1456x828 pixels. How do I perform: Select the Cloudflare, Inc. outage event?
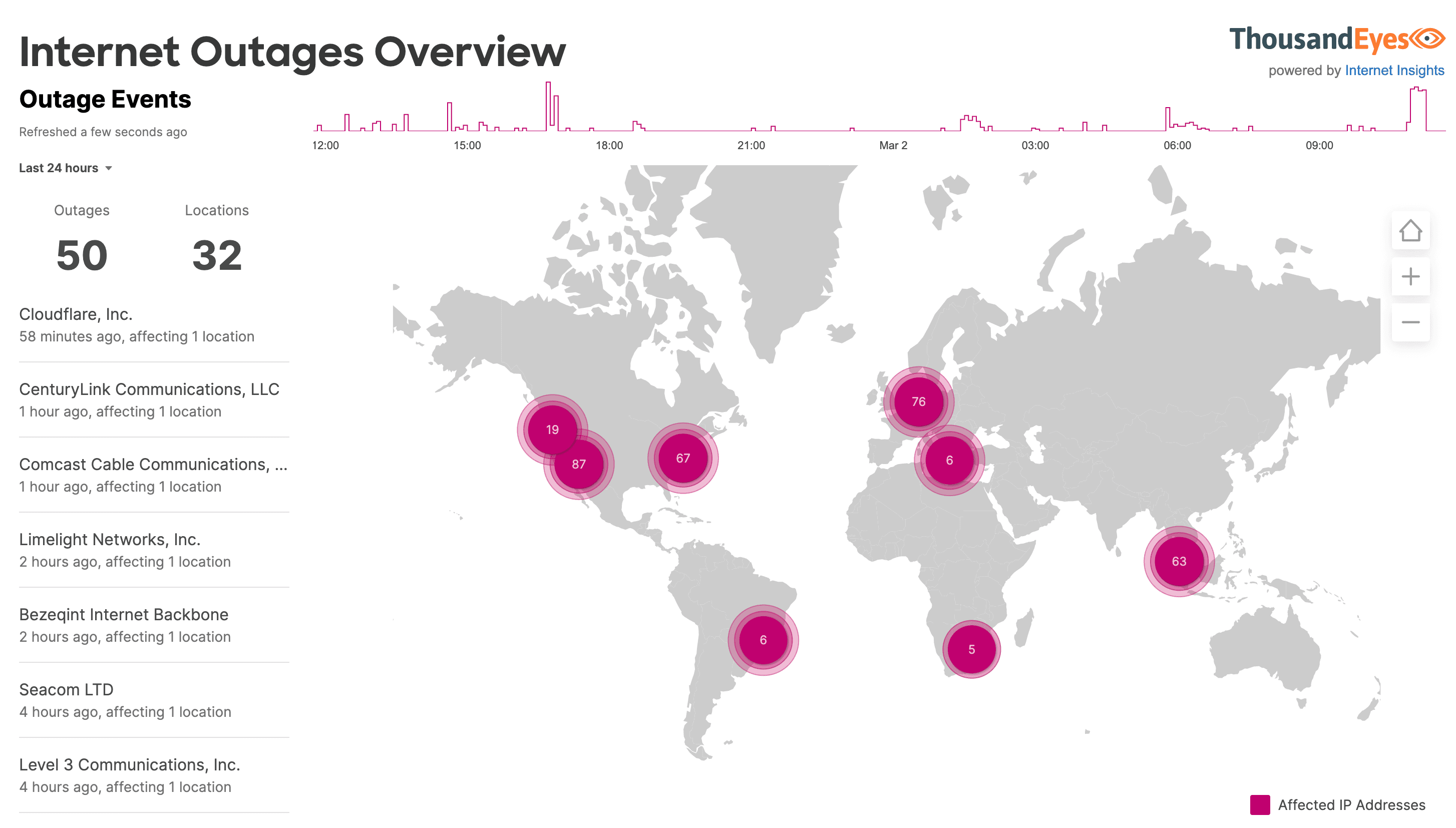tap(154, 325)
